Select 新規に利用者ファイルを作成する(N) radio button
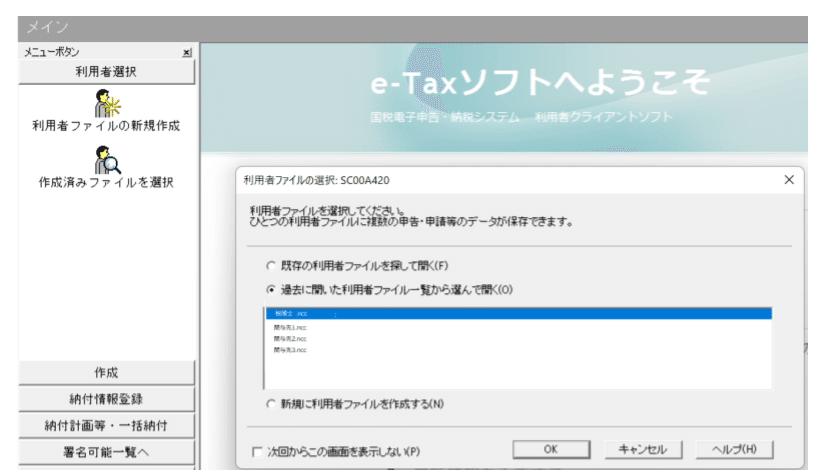 (270, 404)
